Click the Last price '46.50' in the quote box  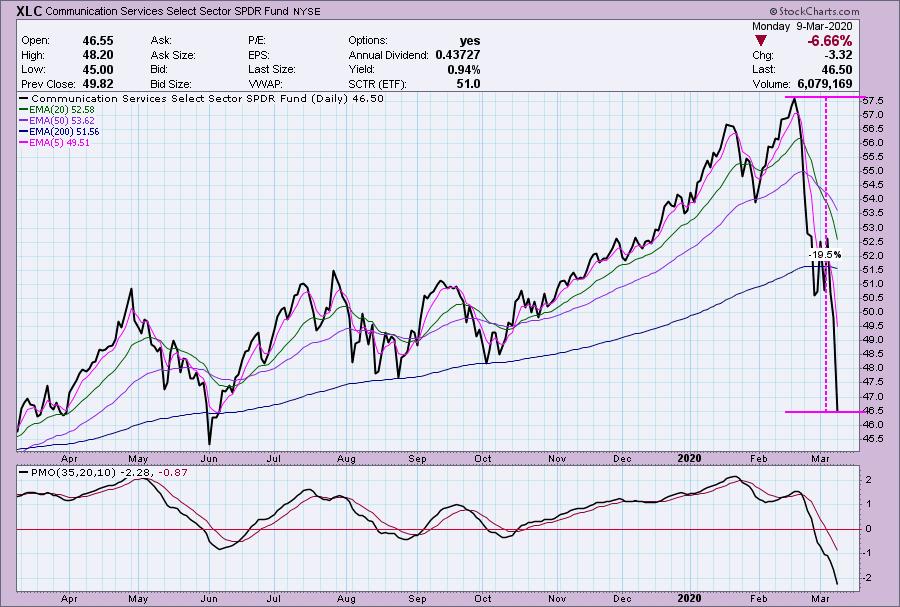pyautogui.click(x=837, y=69)
